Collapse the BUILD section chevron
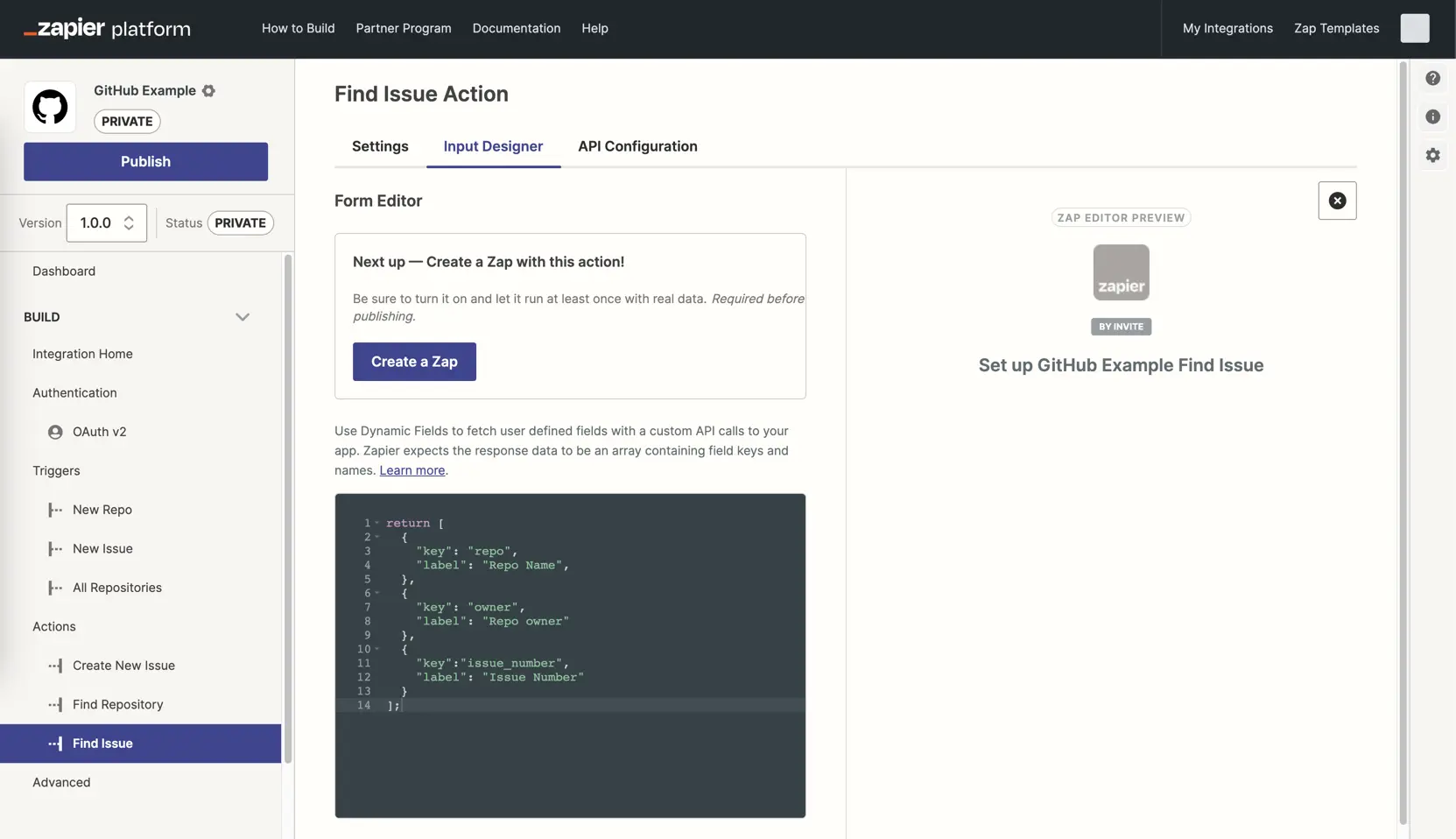Image resolution: width=1456 pixels, height=839 pixels. tap(243, 317)
